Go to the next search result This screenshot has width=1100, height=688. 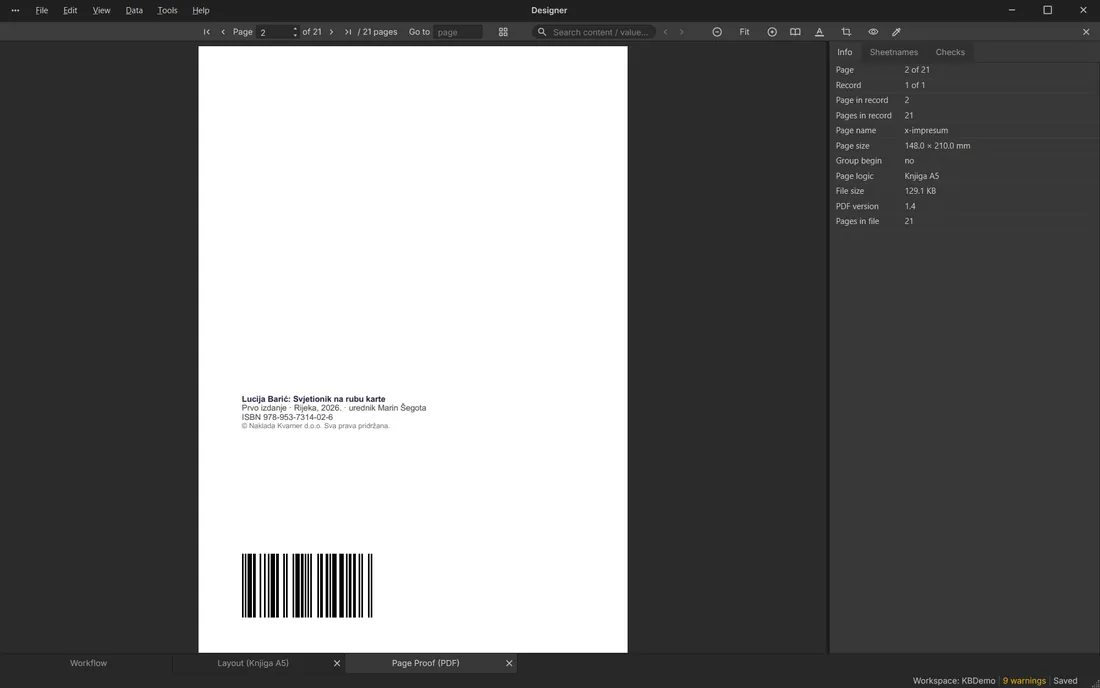point(681,32)
